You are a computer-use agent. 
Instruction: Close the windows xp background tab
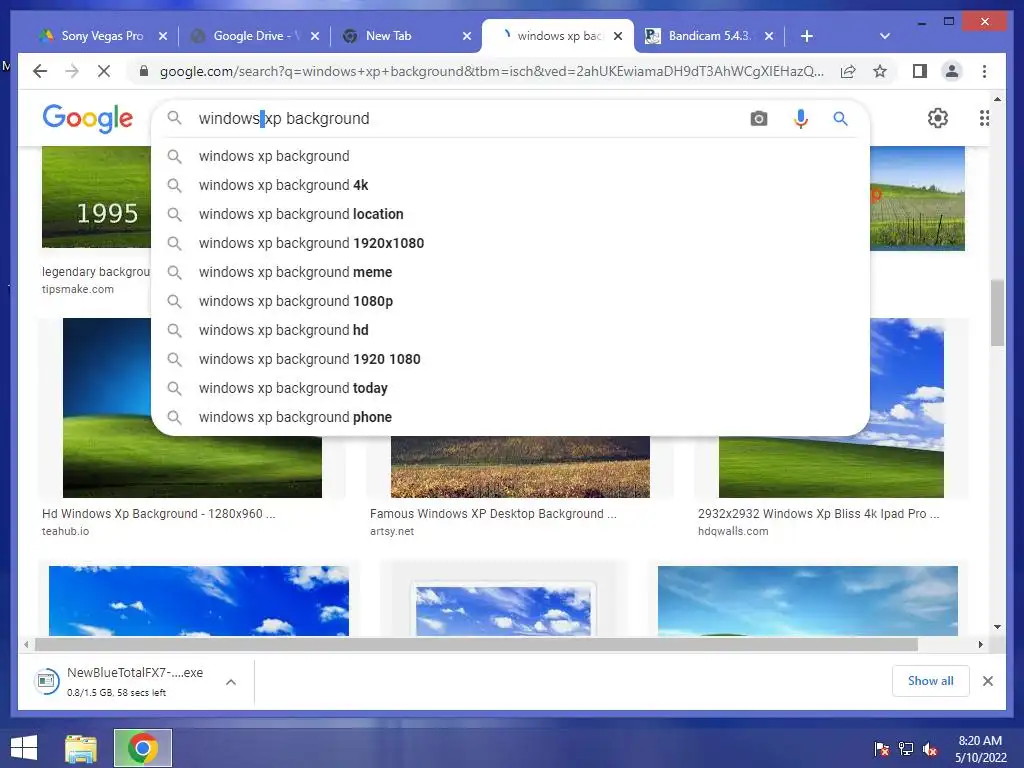coord(618,36)
